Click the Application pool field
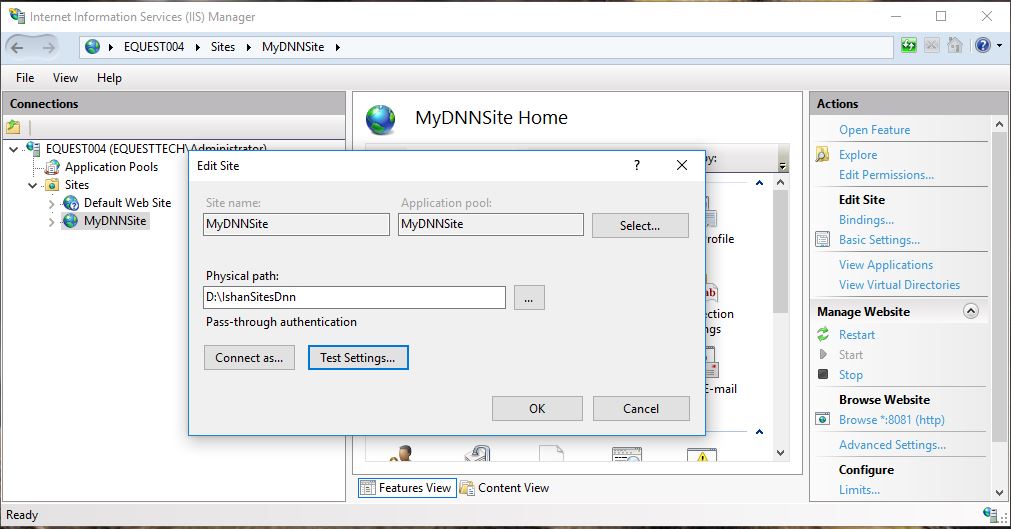Screen dimensions: 1011x529 pos(491,224)
